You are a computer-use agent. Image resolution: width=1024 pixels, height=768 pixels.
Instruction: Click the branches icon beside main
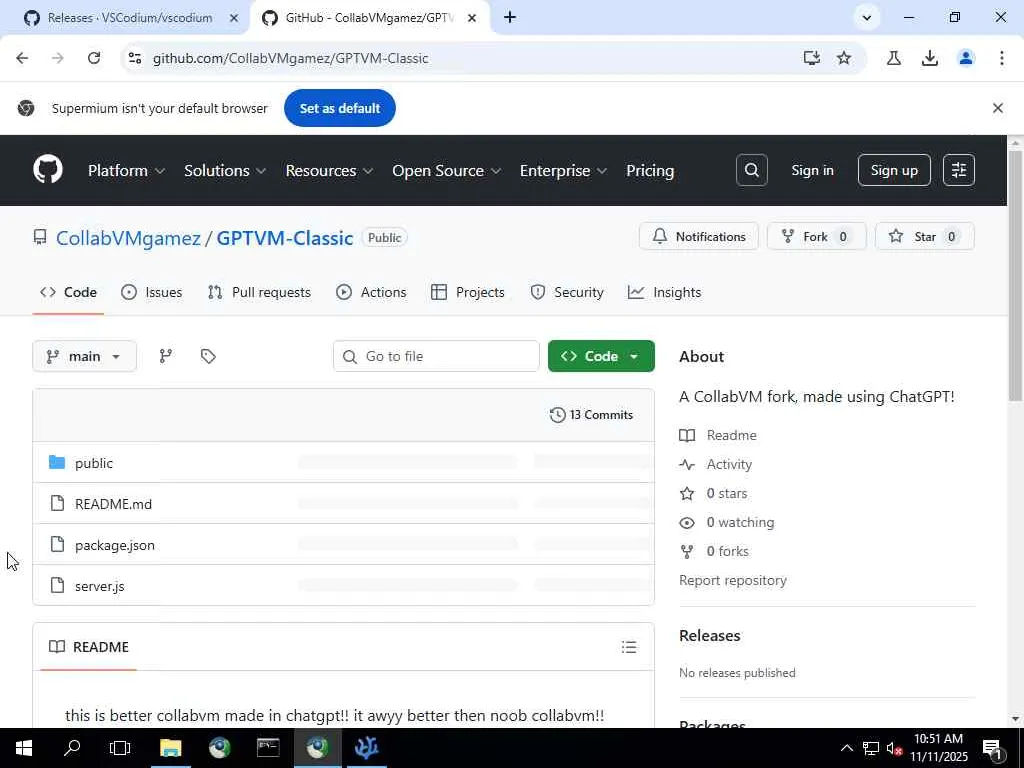(x=166, y=356)
